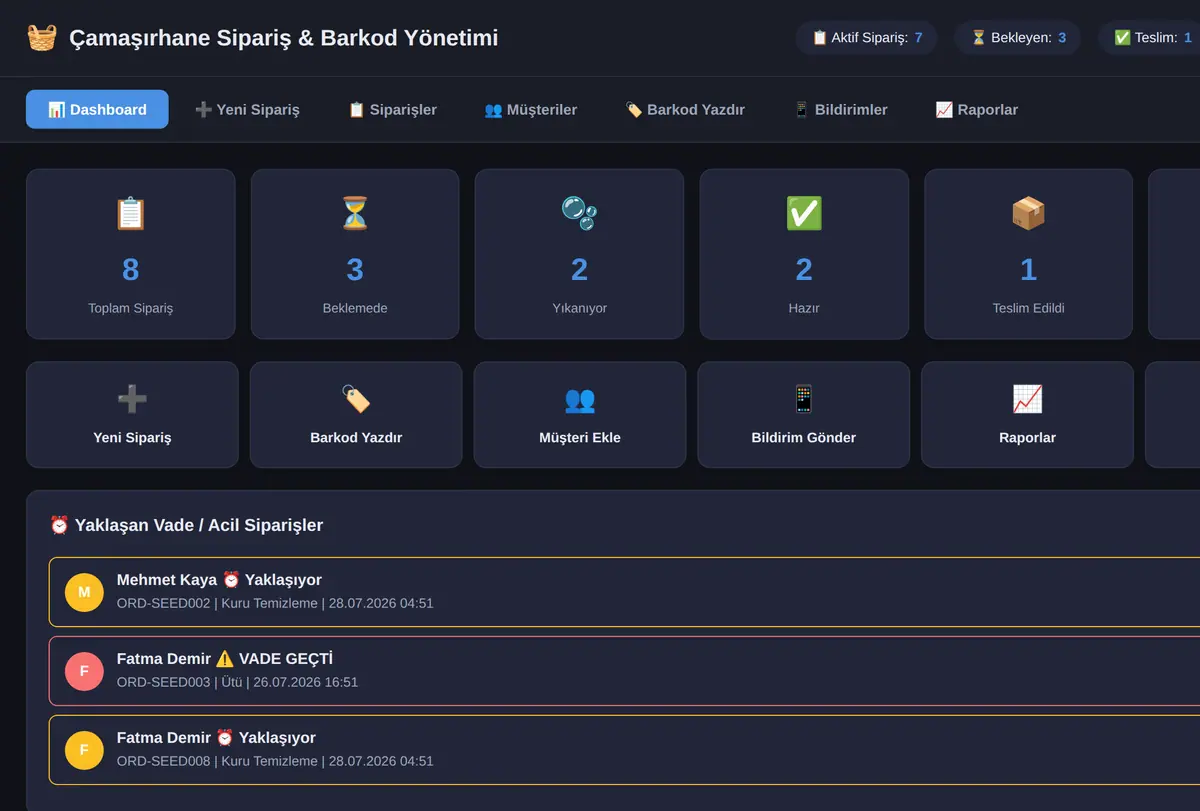Image resolution: width=1200 pixels, height=811 pixels.
Task: Select the Barkod Yazdır tab
Action: pos(685,109)
